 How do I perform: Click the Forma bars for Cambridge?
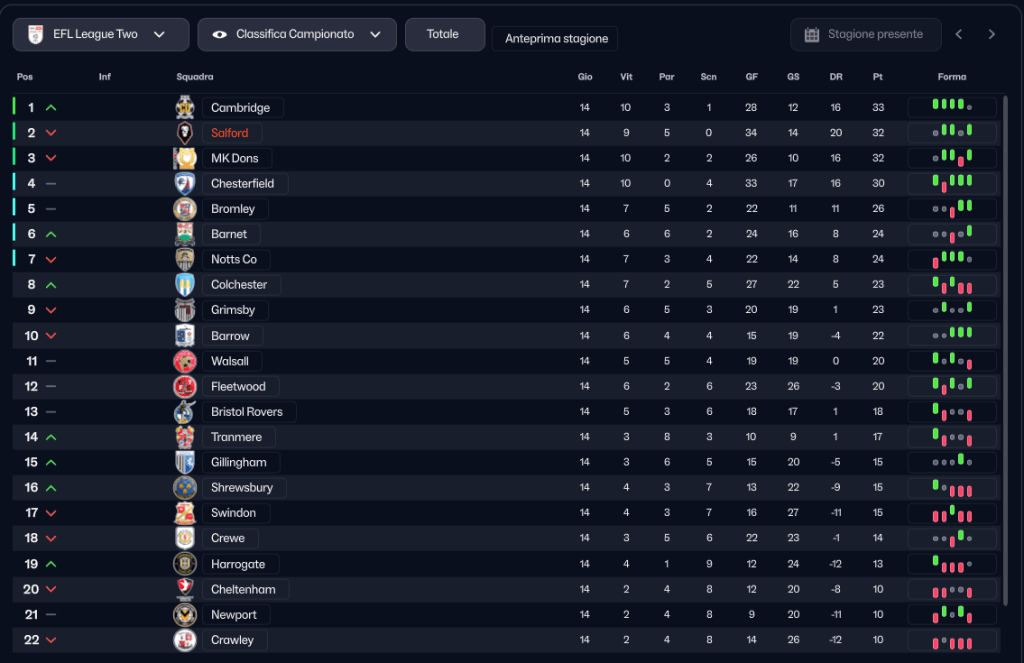tap(951, 107)
